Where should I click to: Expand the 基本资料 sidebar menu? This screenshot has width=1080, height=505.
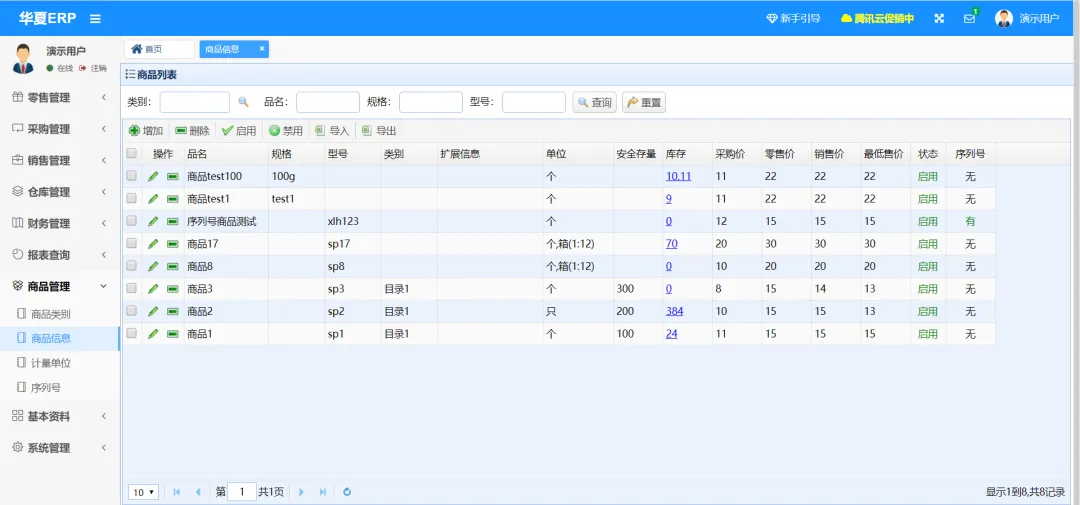(x=60, y=416)
